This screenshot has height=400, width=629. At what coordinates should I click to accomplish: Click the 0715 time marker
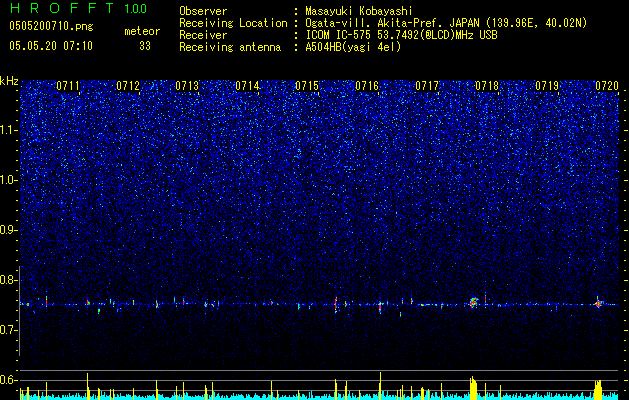pyautogui.click(x=307, y=86)
